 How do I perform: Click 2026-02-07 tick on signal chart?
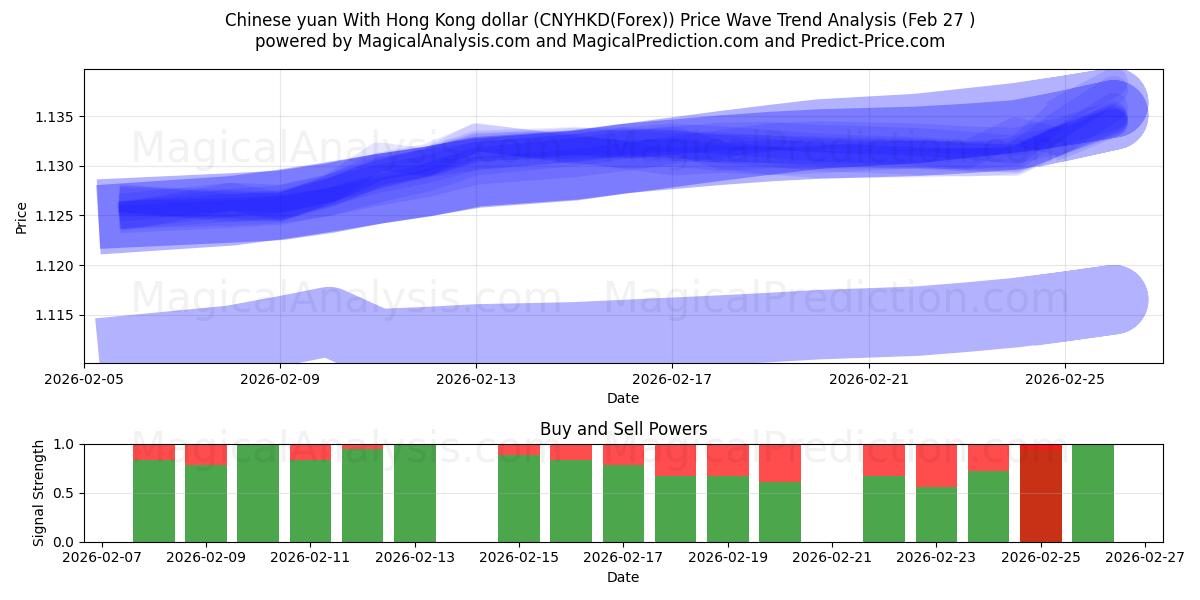tap(102, 558)
